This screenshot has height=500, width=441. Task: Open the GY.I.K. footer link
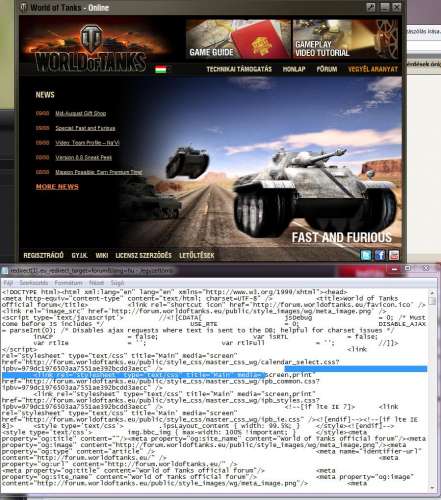pos(79,255)
